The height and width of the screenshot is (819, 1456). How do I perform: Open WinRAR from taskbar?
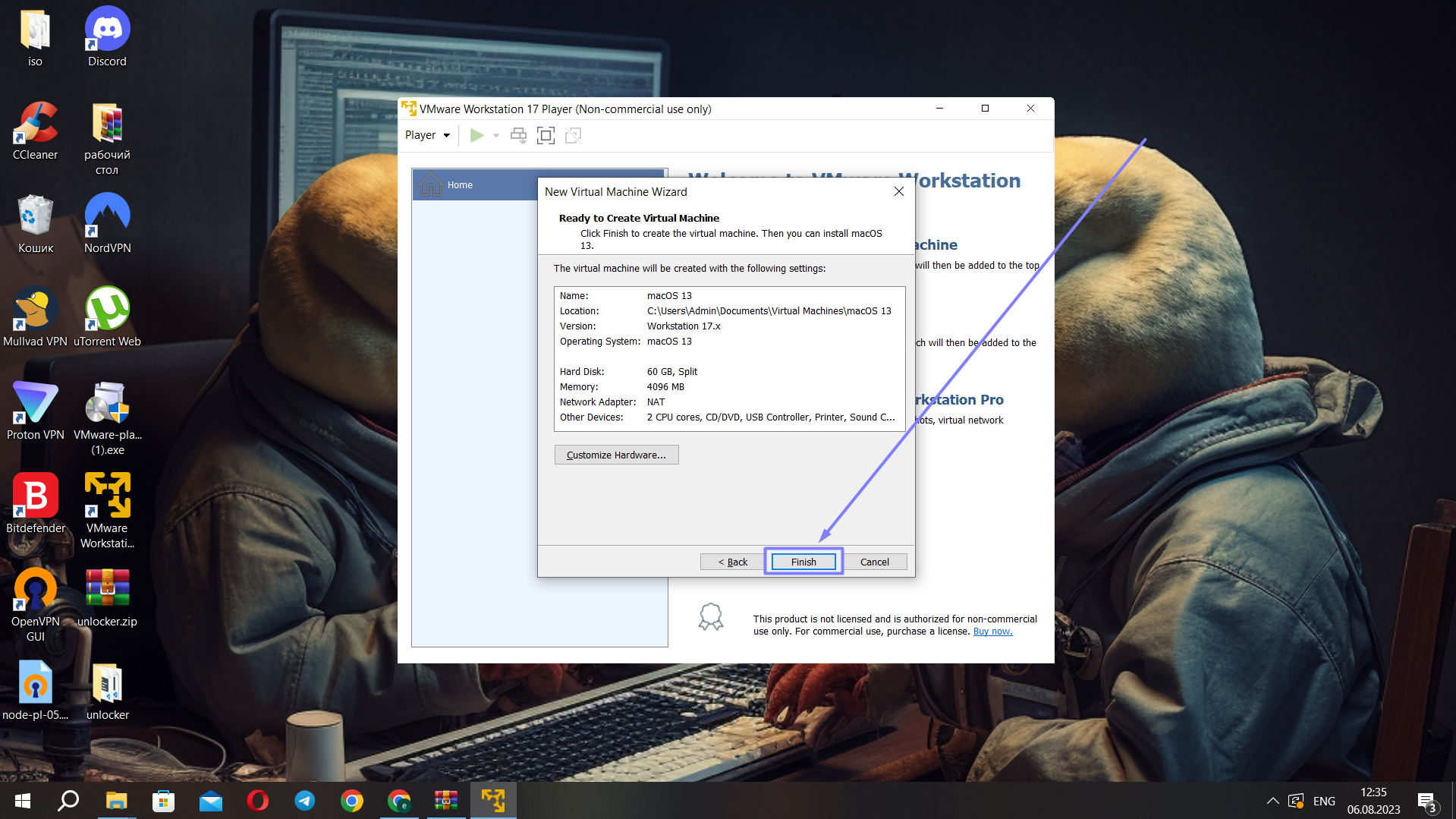coord(445,801)
